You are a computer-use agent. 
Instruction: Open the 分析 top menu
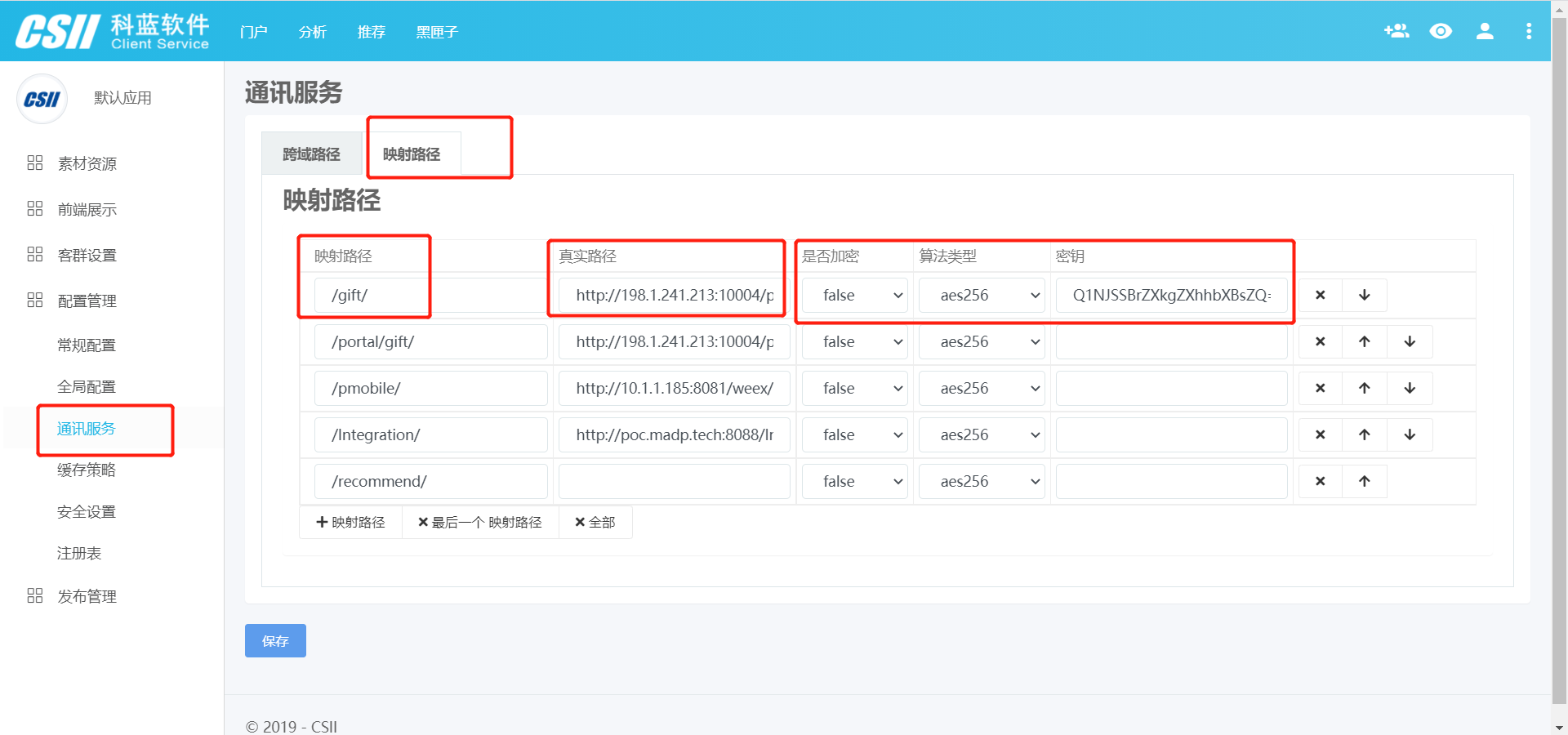pos(313,32)
